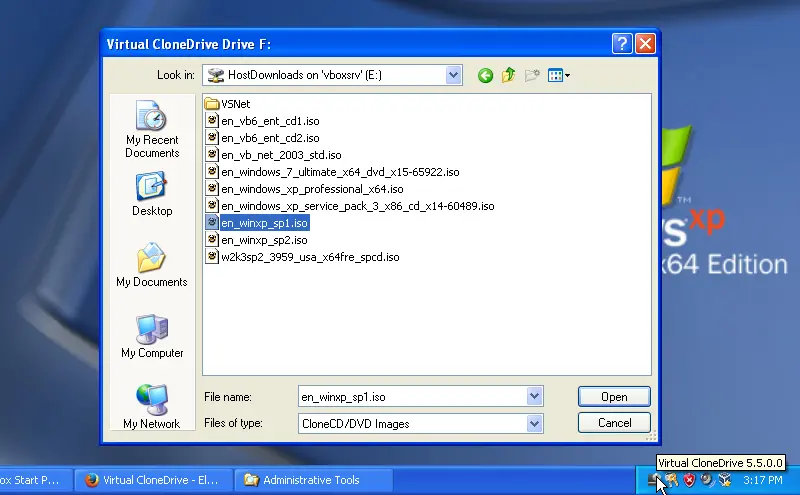The image size is (800, 495).
Task: Select en_winxp_sp2.iso file icon
Action: [x=212, y=239]
